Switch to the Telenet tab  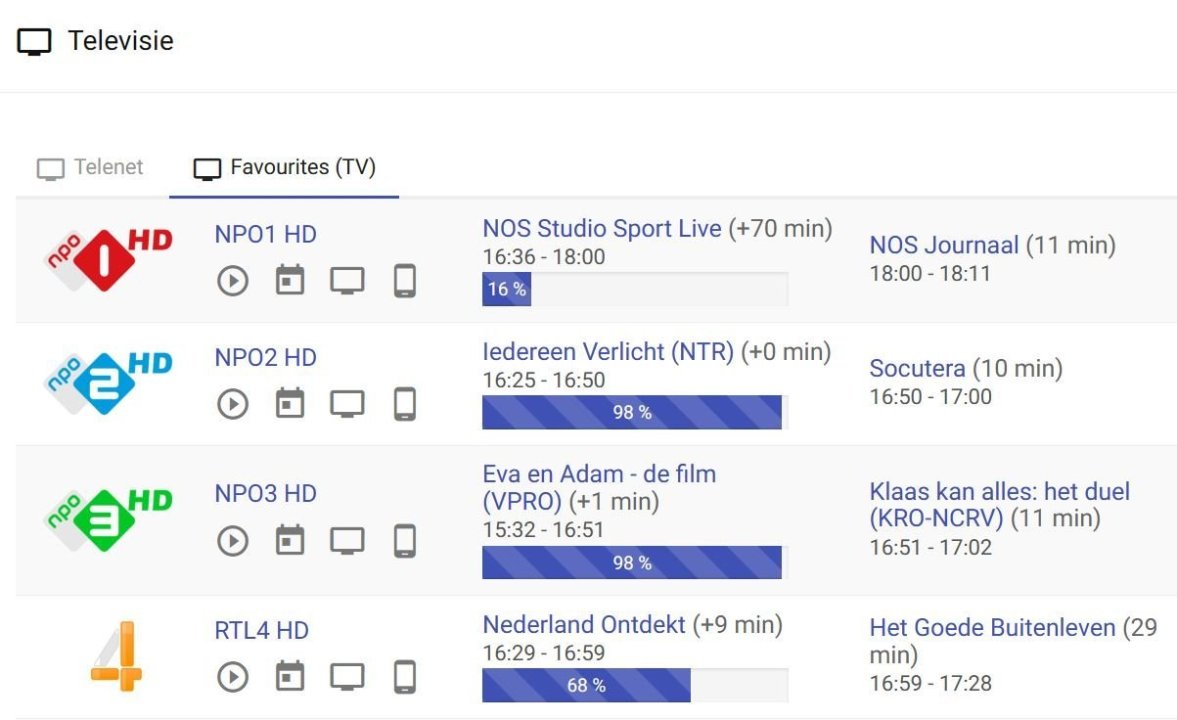92,168
